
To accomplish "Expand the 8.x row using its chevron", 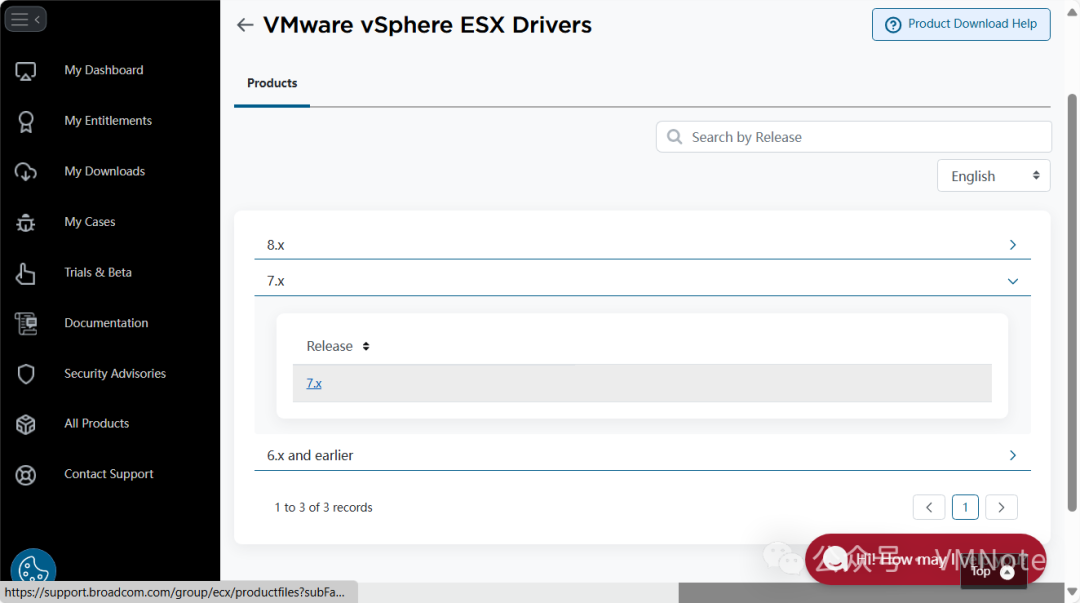I will pos(1012,245).
